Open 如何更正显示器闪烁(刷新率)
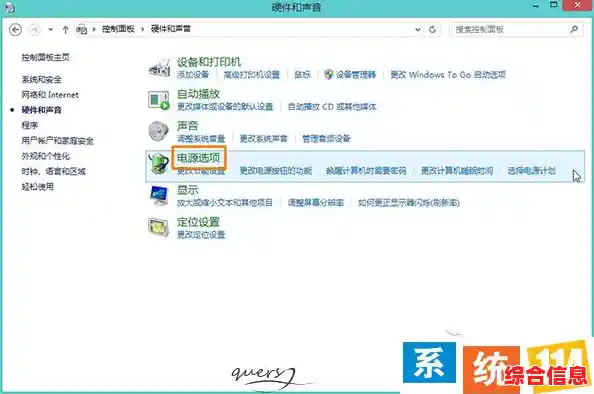The width and height of the screenshot is (594, 394). pyautogui.click(x=409, y=203)
